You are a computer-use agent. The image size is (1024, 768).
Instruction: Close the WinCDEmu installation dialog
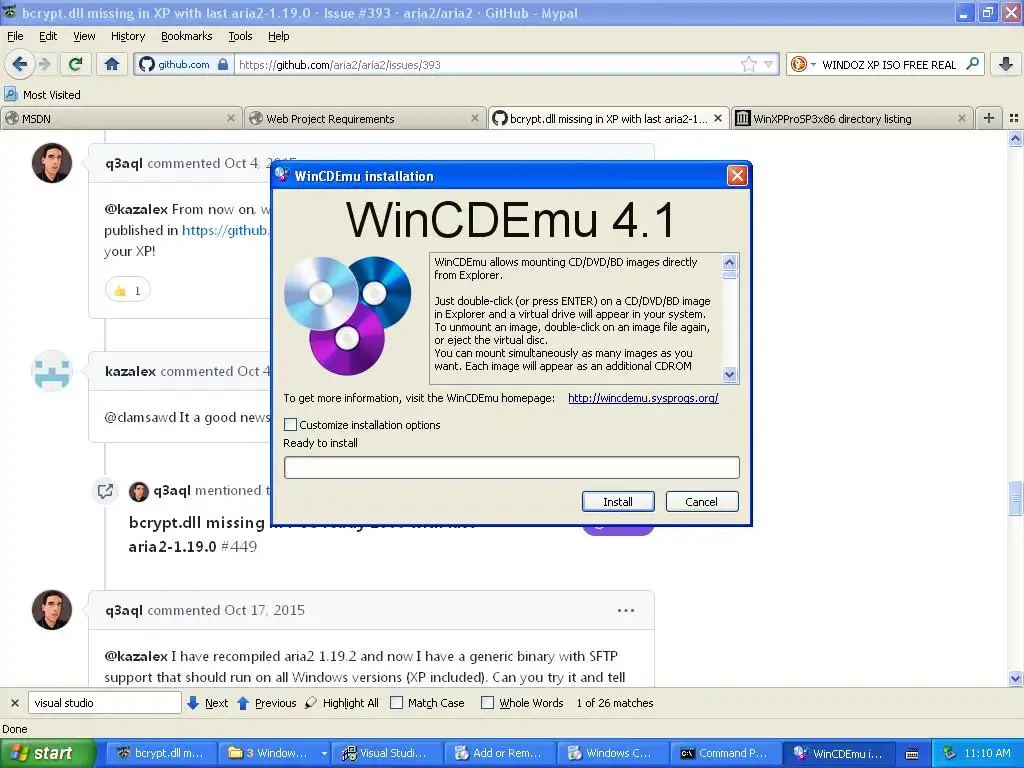coord(737,176)
